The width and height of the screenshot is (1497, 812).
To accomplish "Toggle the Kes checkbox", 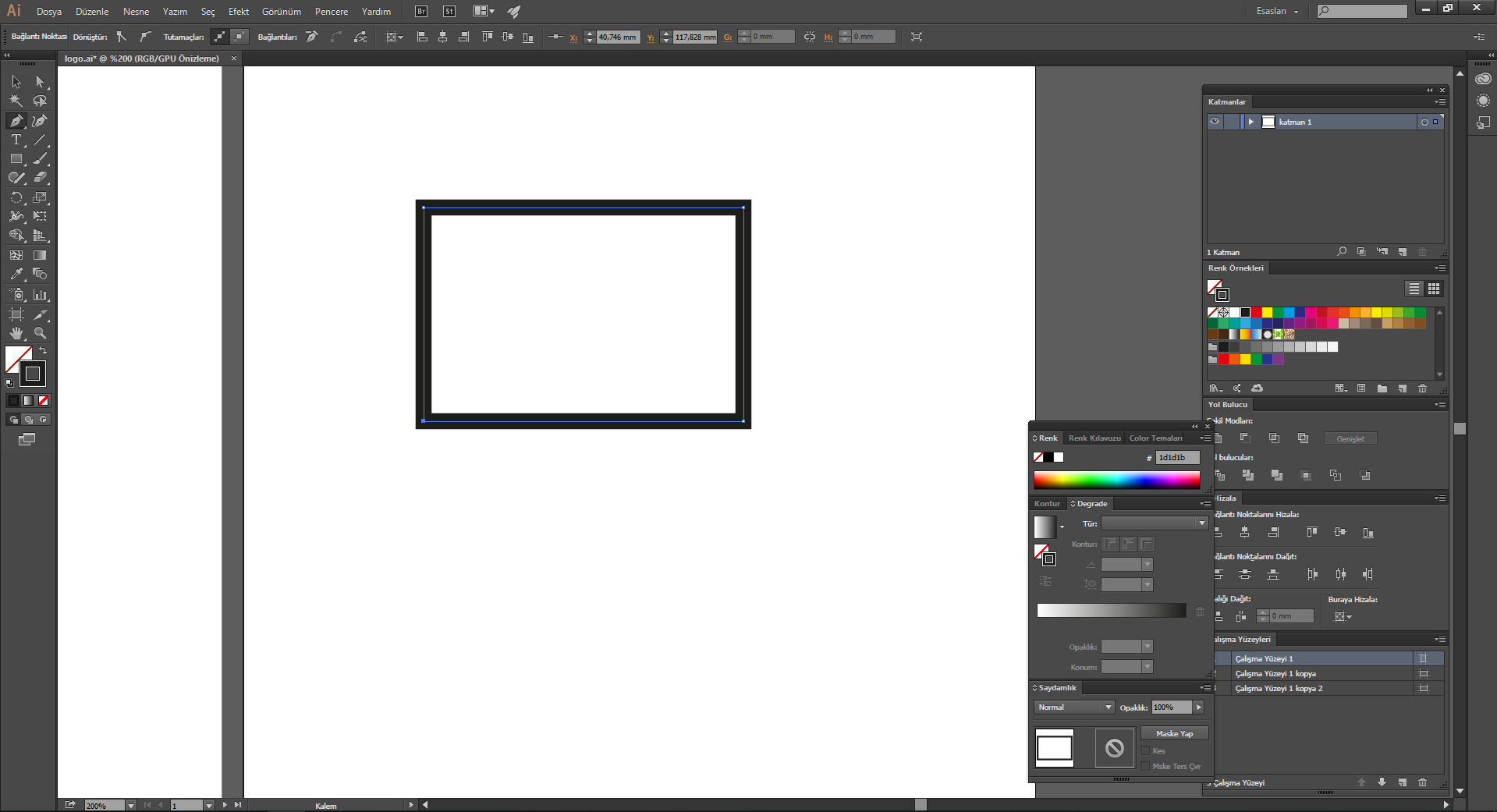I will coord(1145,750).
